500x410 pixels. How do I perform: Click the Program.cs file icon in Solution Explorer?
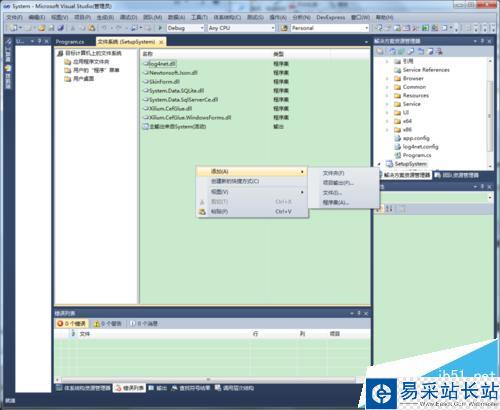[397, 155]
